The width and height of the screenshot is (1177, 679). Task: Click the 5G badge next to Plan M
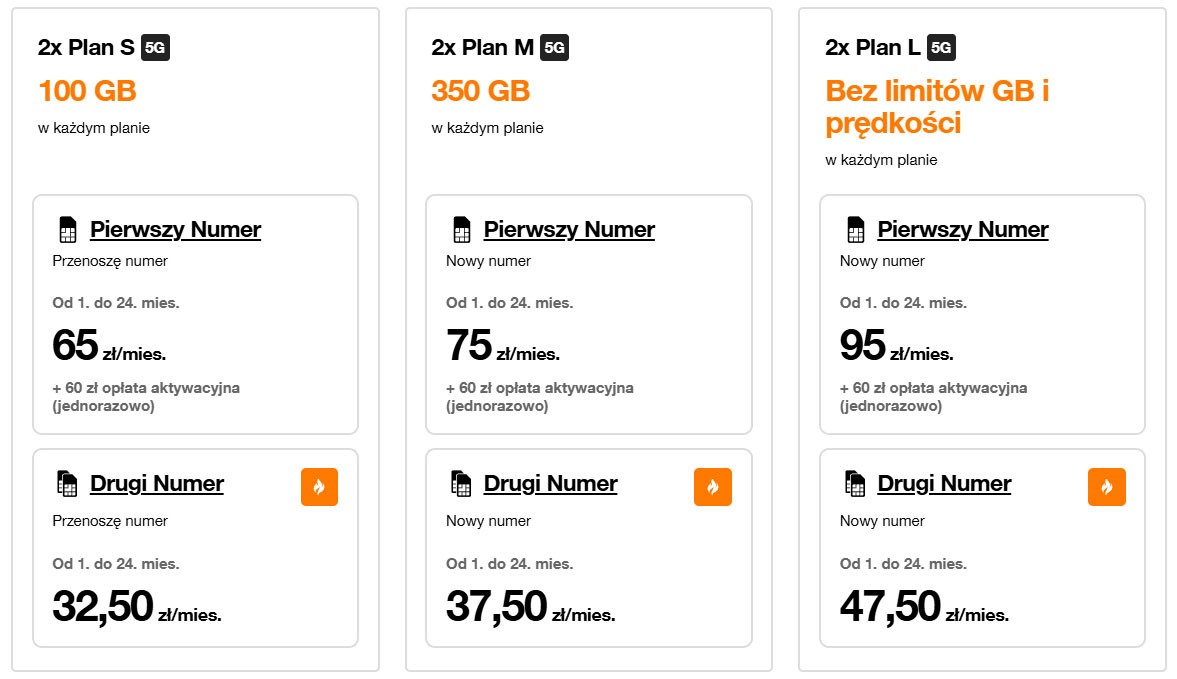coord(554,47)
